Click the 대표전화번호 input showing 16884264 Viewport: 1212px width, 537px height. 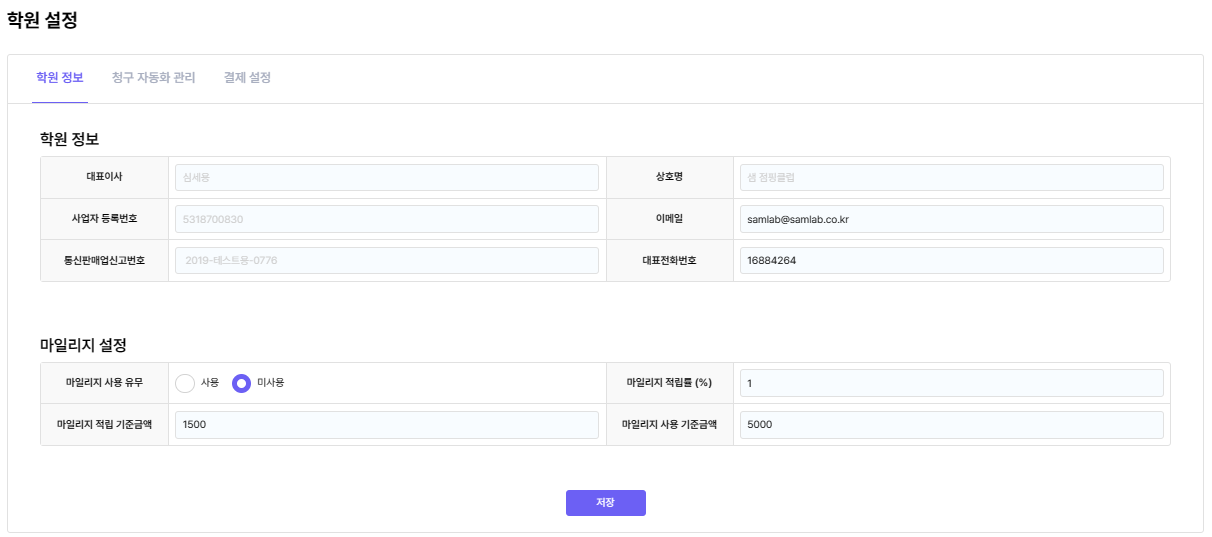point(951,260)
